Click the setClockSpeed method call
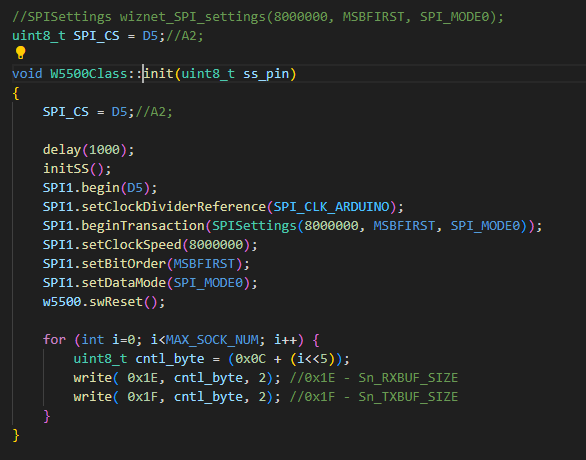 (x=150, y=245)
